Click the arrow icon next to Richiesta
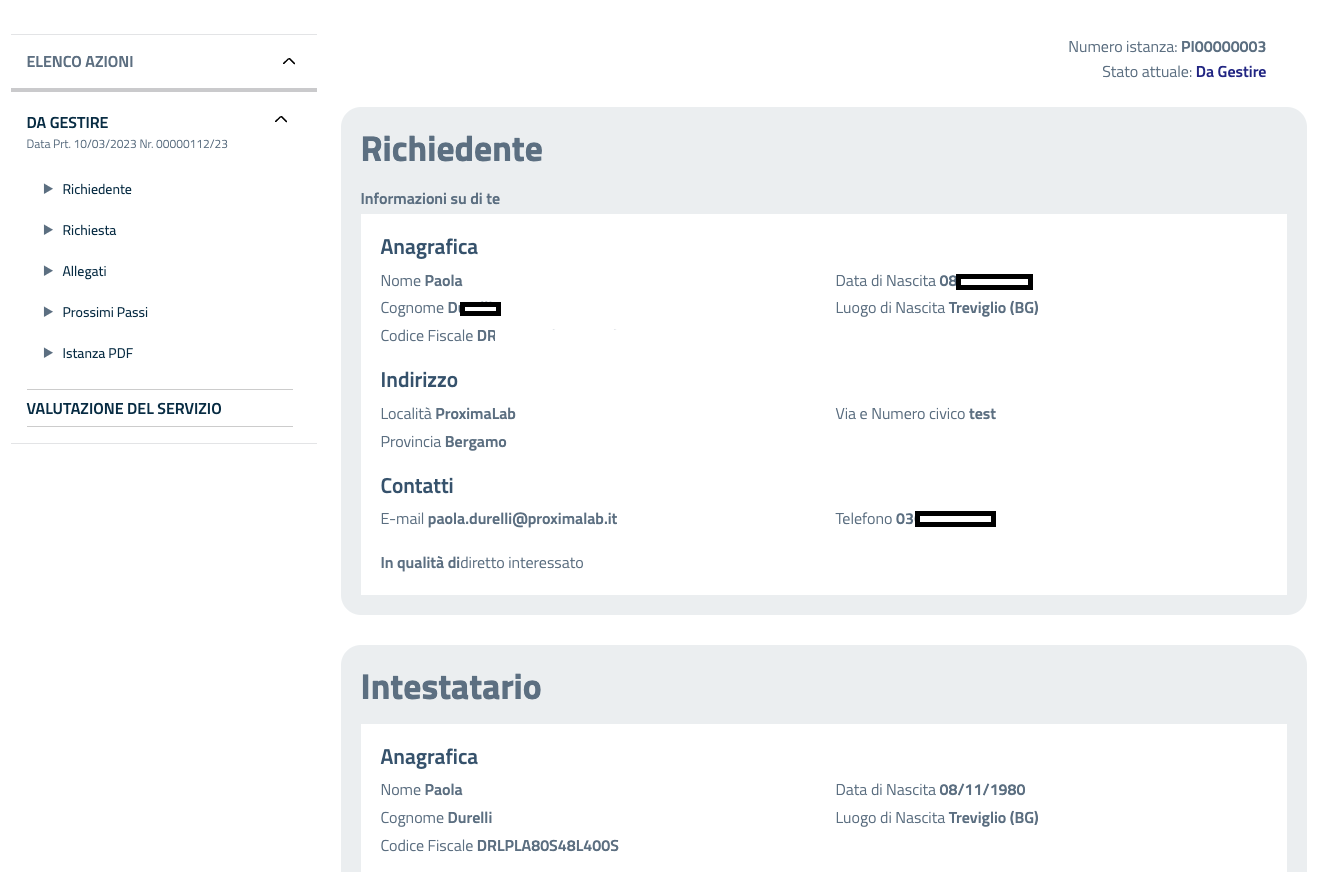This screenshot has width=1317, height=872. [x=48, y=230]
